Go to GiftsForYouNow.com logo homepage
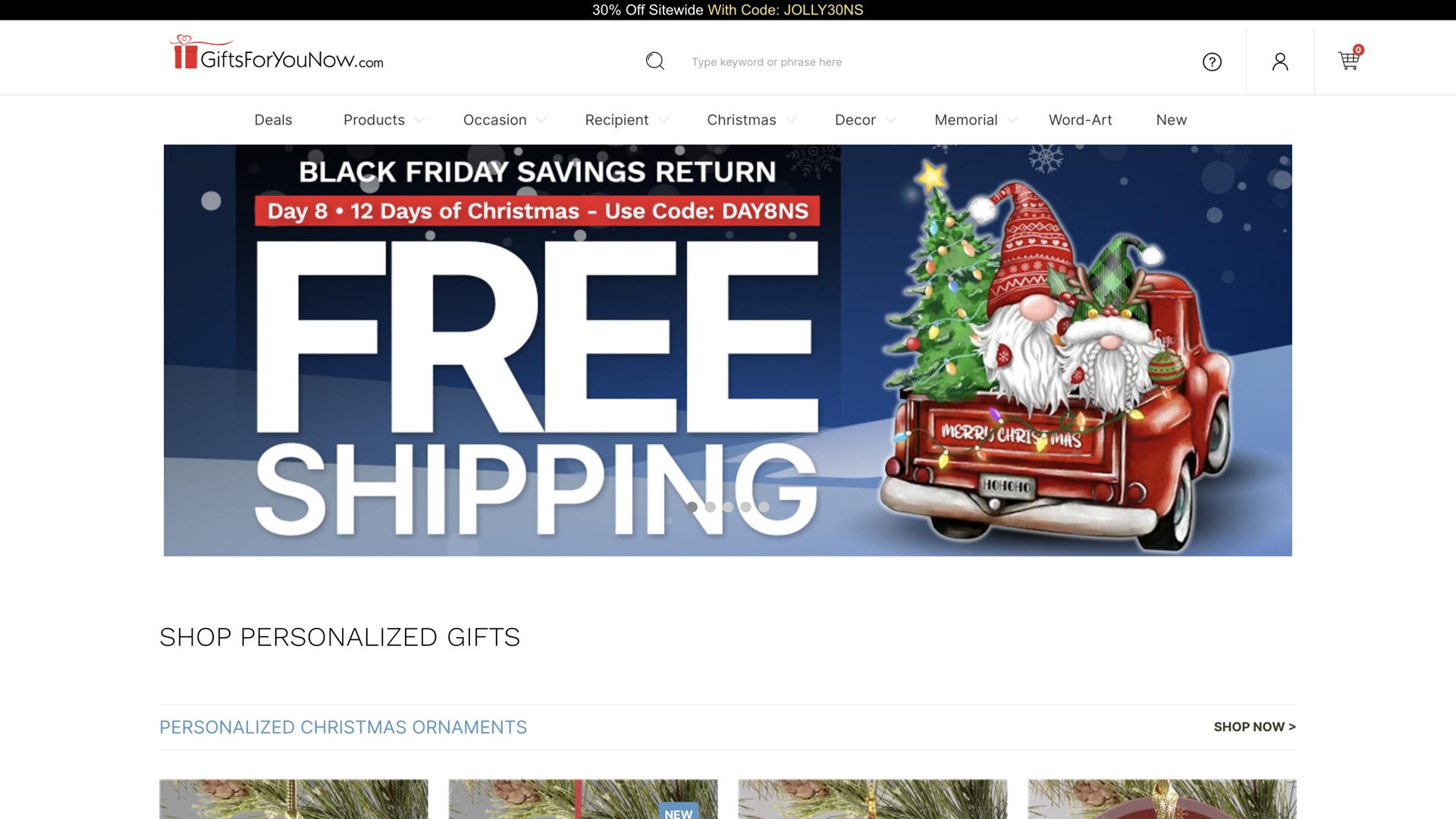Screen dimensions: 1456x819 [x=277, y=53]
